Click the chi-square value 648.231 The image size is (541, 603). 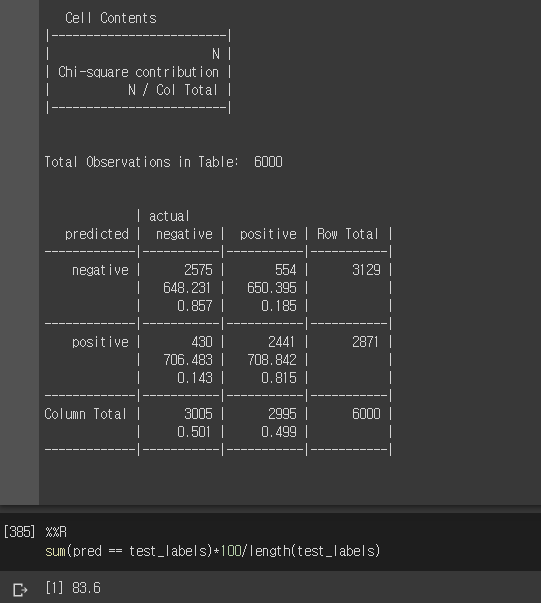click(x=187, y=288)
